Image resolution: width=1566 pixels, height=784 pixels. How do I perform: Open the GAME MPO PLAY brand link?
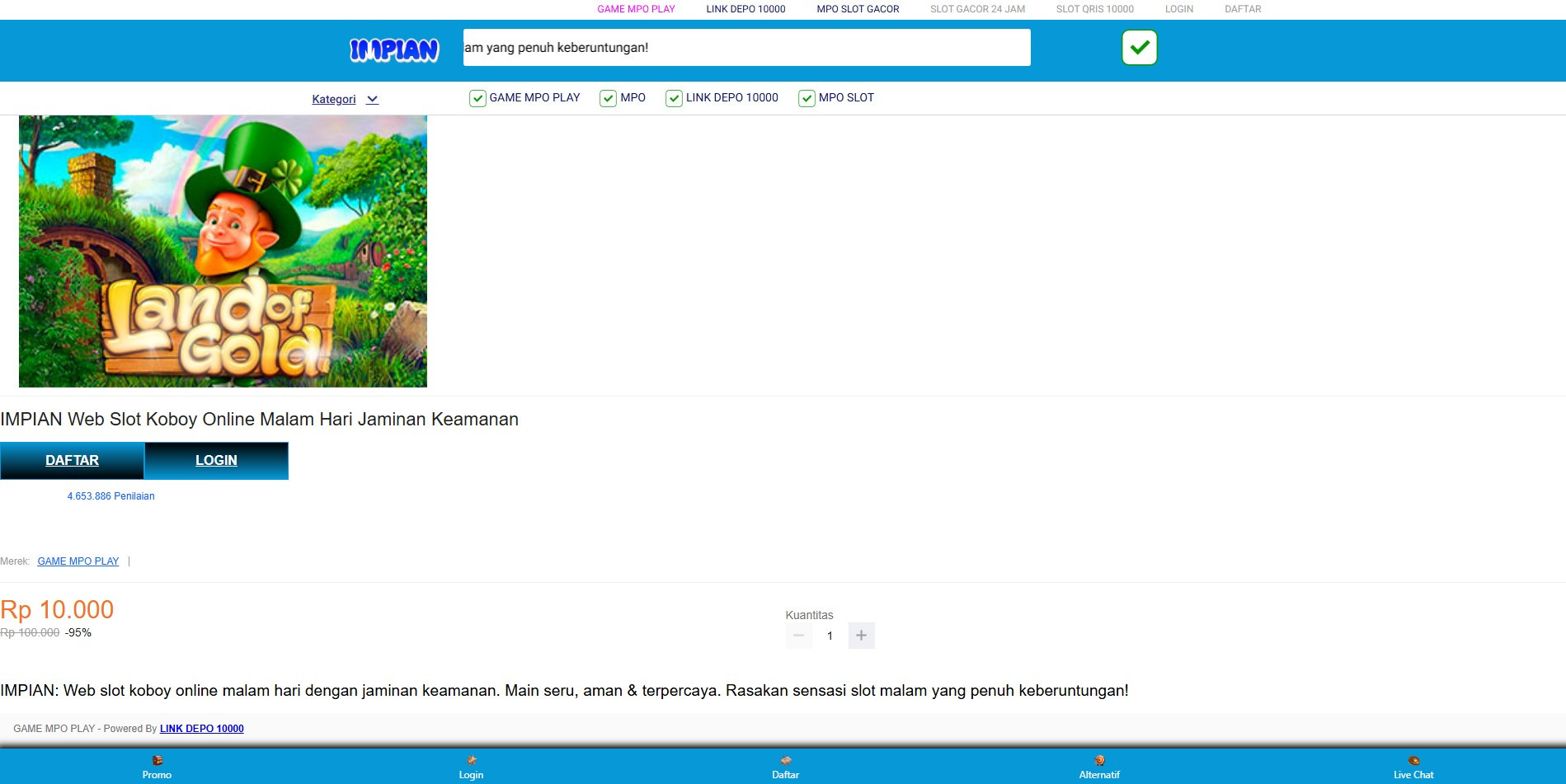click(x=78, y=561)
